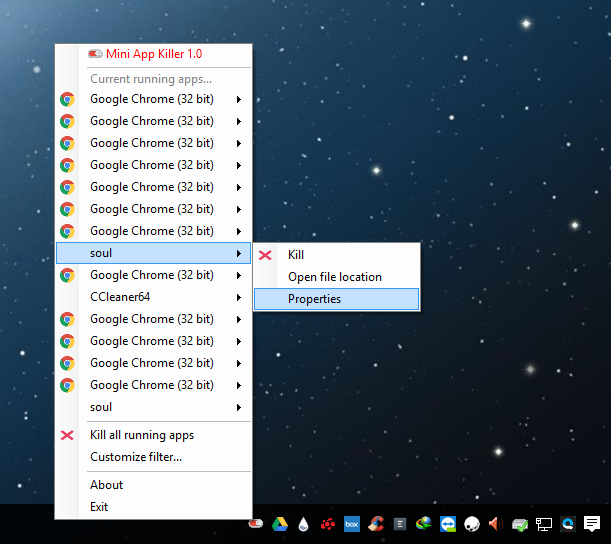Click the blue swirl tray icon beside the network icon
This screenshot has width=611, height=544.
pyautogui.click(x=568, y=524)
